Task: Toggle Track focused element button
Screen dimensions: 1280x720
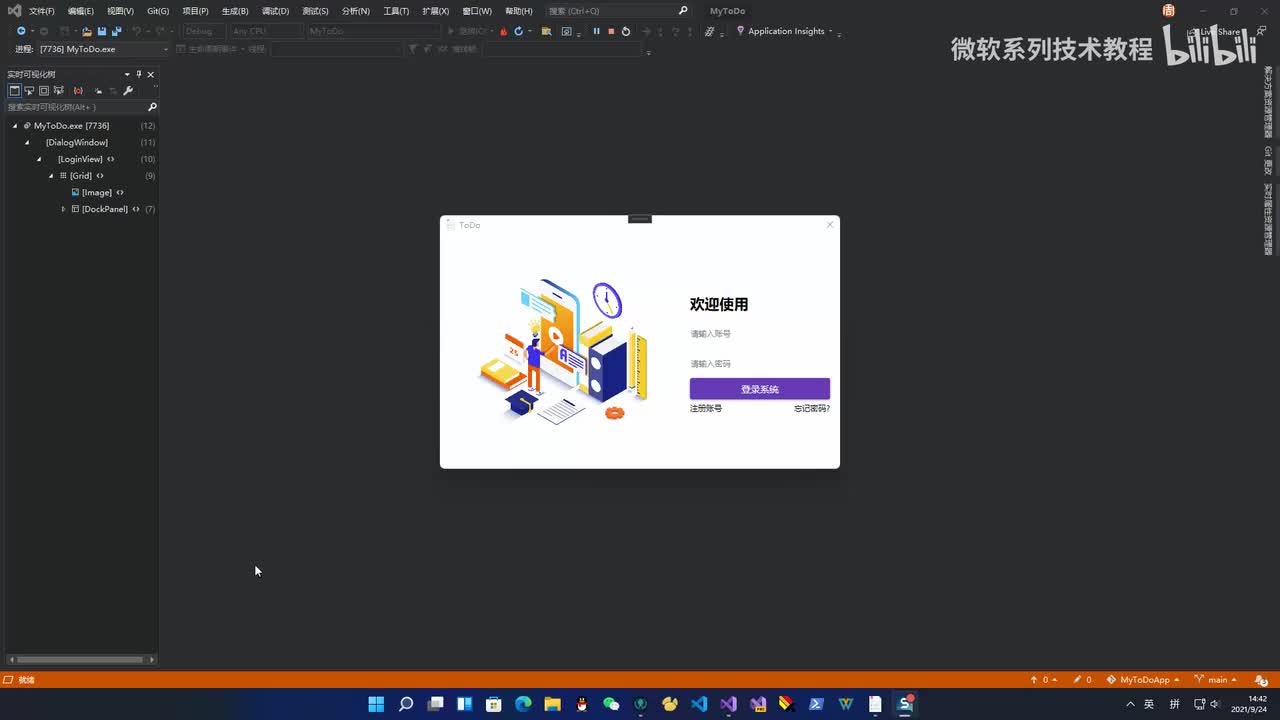Action: 59,90
